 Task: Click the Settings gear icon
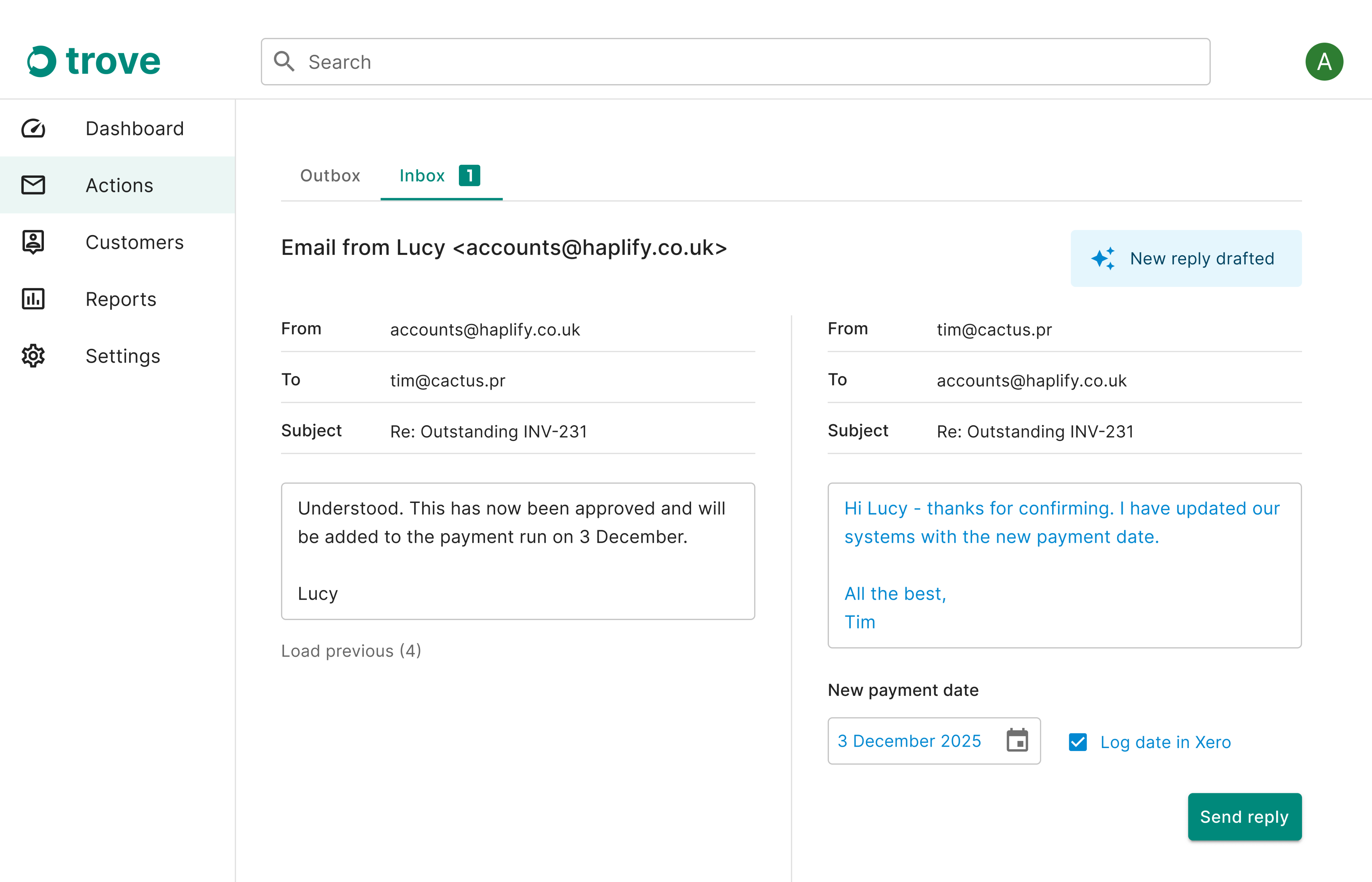[x=33, y=356]
